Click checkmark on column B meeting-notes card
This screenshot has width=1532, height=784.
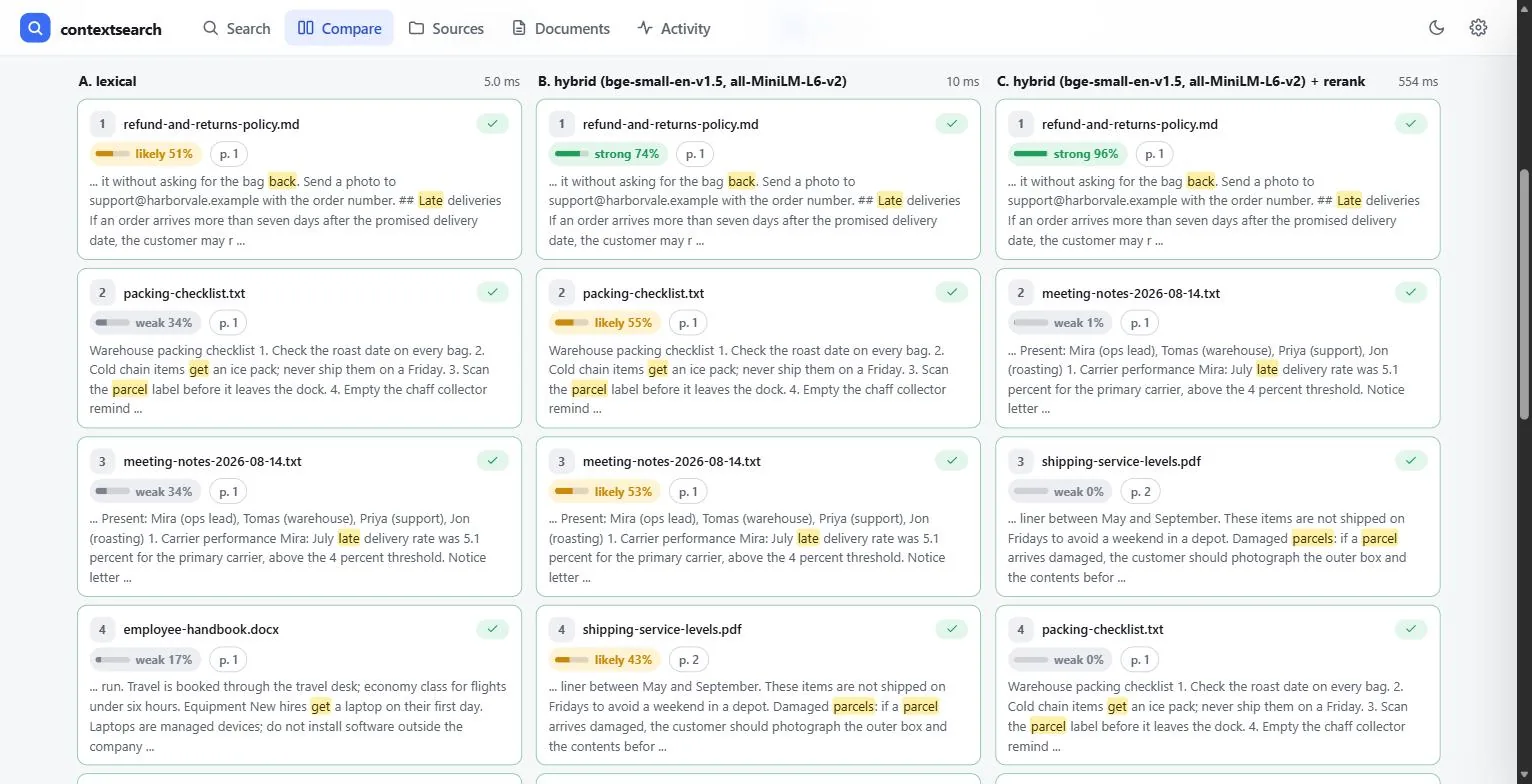pos(952,460)
